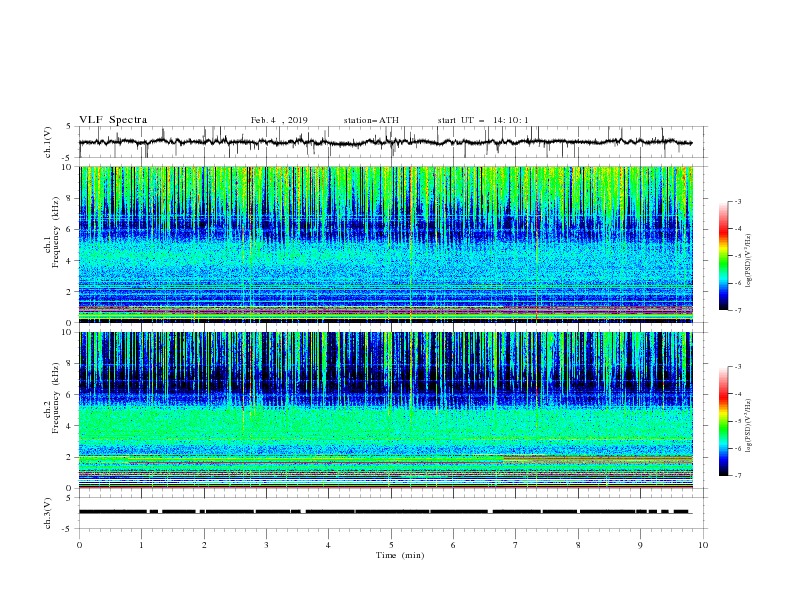Viewport: 792px width, 612px height.
Task: Click time axis tick label "9"
Action: 640,545
